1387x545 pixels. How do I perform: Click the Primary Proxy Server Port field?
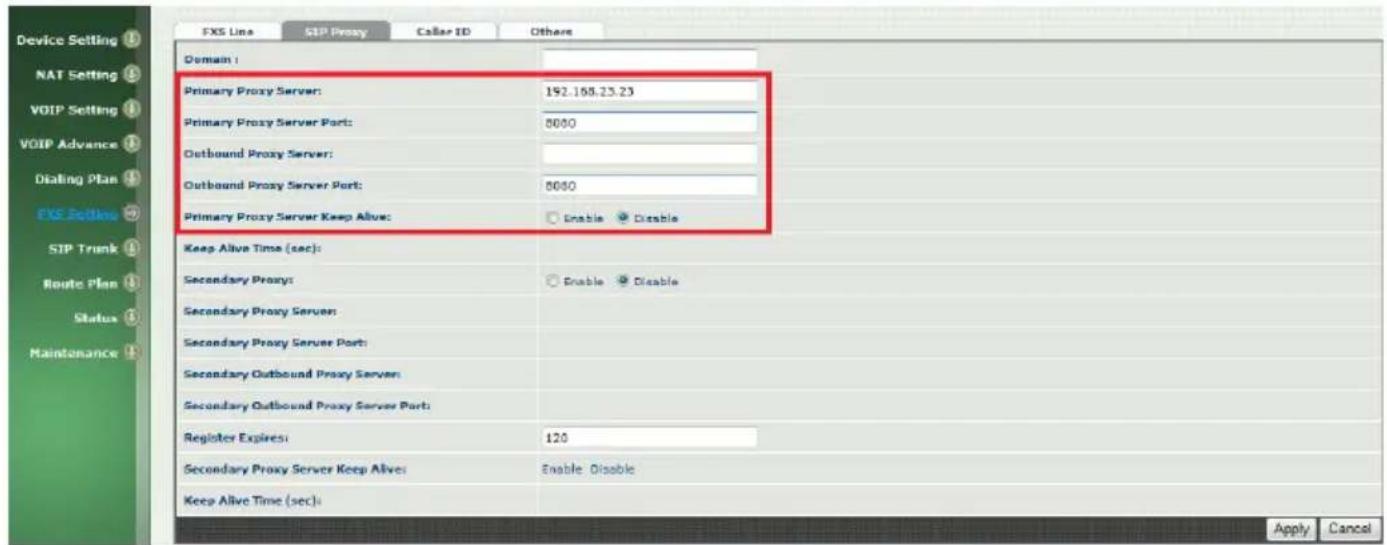click(x=649, y=123)
